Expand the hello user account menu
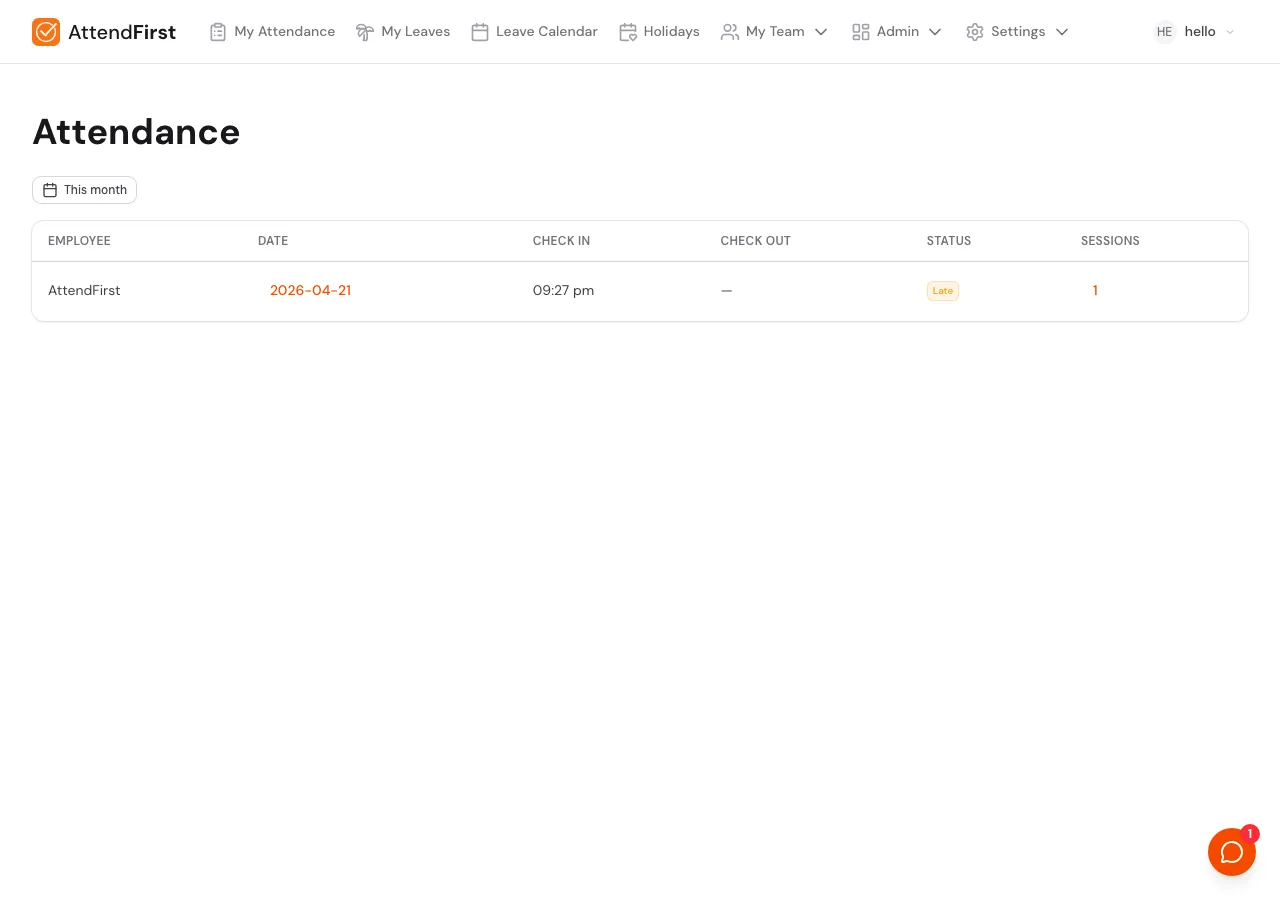The image size is (1280, 900). pyautogui.click(x=1231, y=32)
